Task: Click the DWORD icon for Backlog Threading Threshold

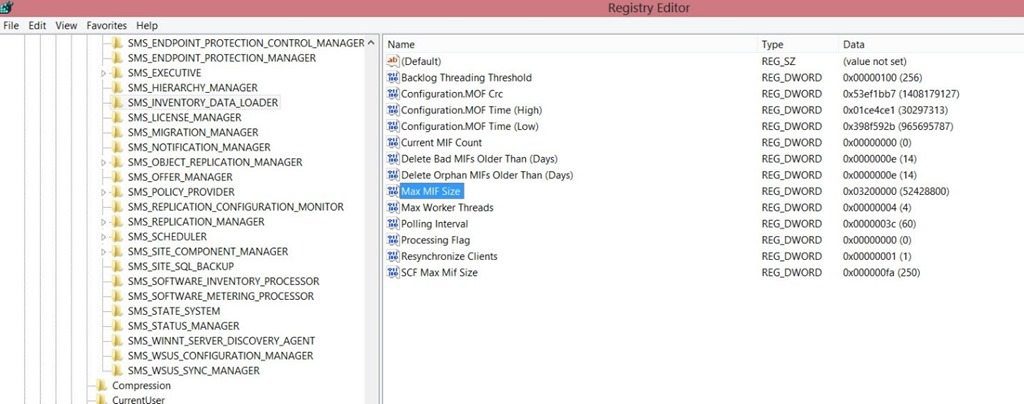Action: [392, 78]
